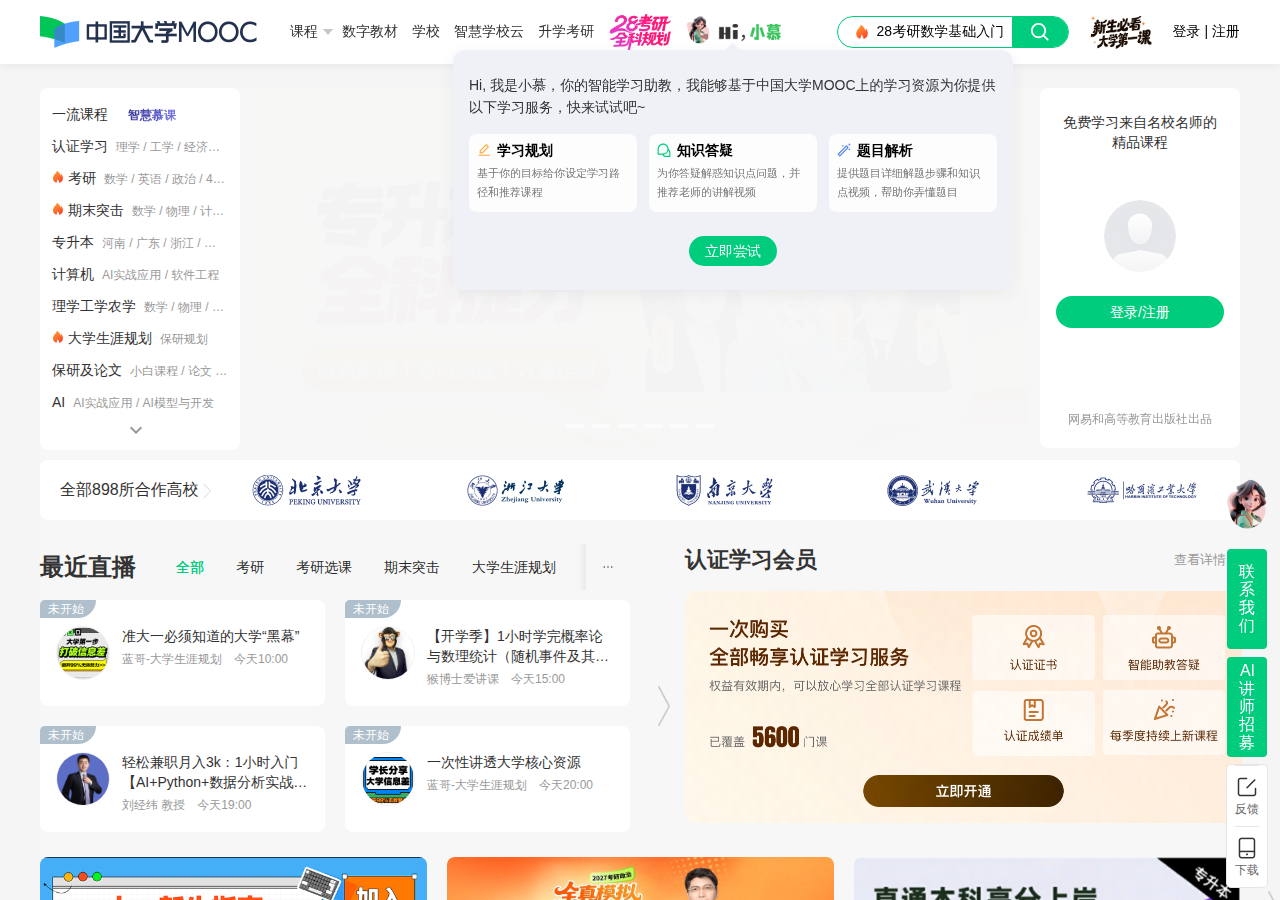
Task: Open the 保研及论文 category row
Action: point(140,370)
